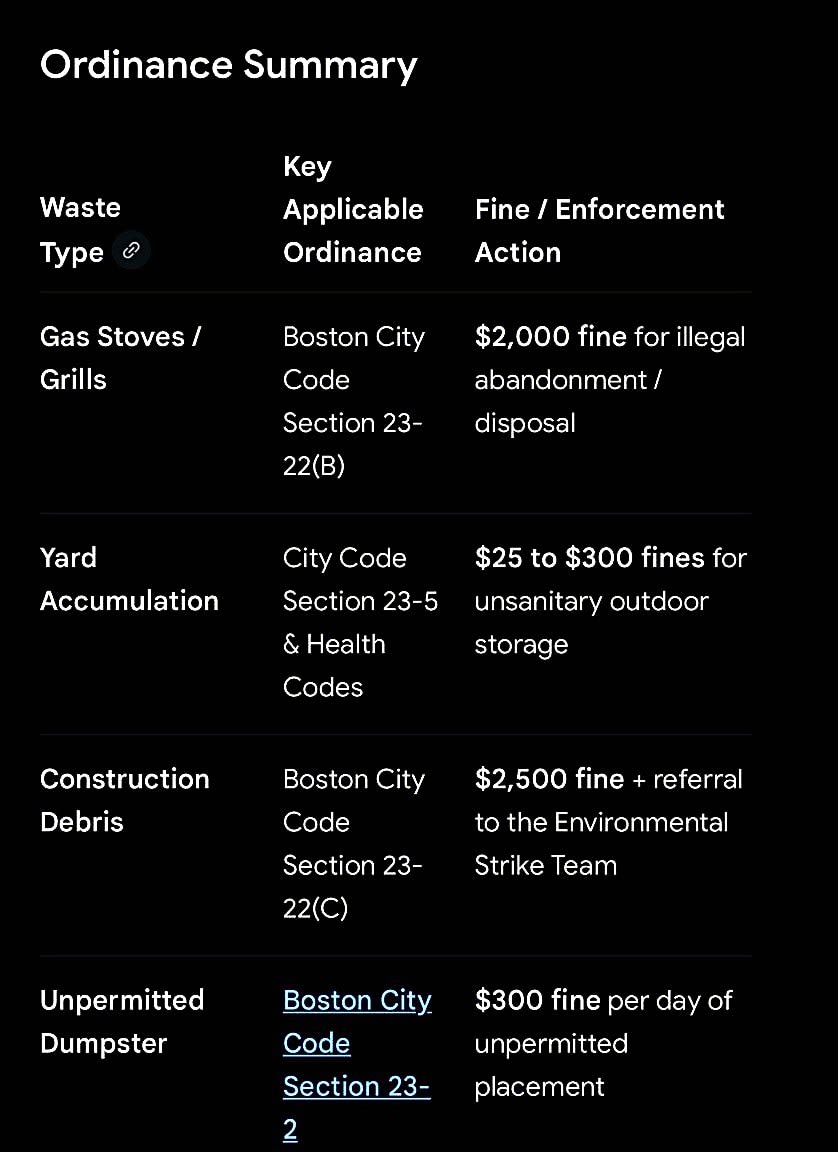This screenshot has width=838, height=1152.
Task: Select the Gas Stoves / Grills row label
Action: pyautogui.click(x=120, y=358)
